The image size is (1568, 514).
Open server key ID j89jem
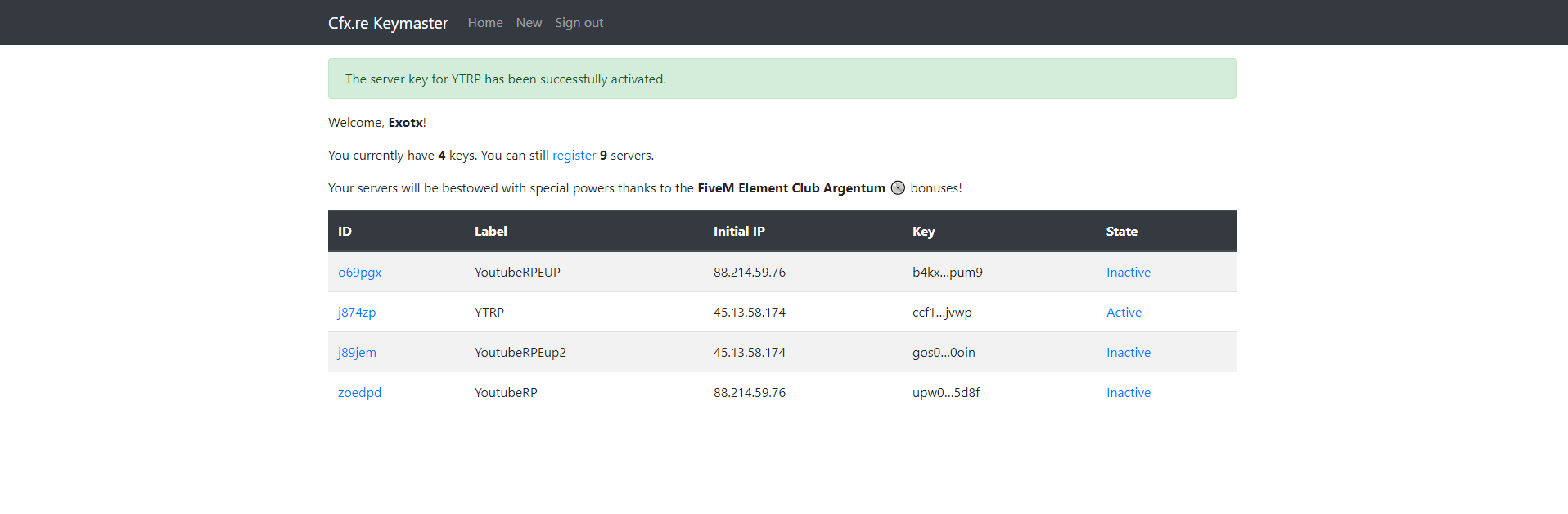[x=357, y=353]
